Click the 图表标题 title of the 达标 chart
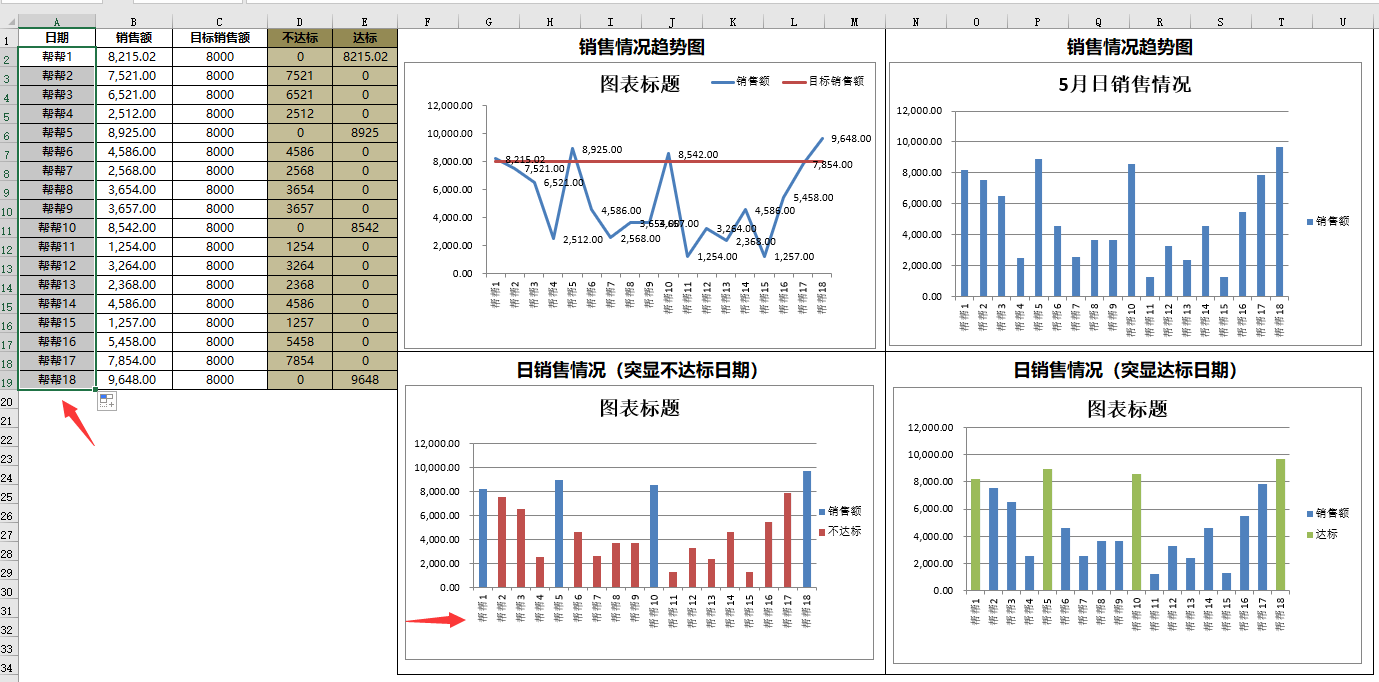 pos(1128,408)
